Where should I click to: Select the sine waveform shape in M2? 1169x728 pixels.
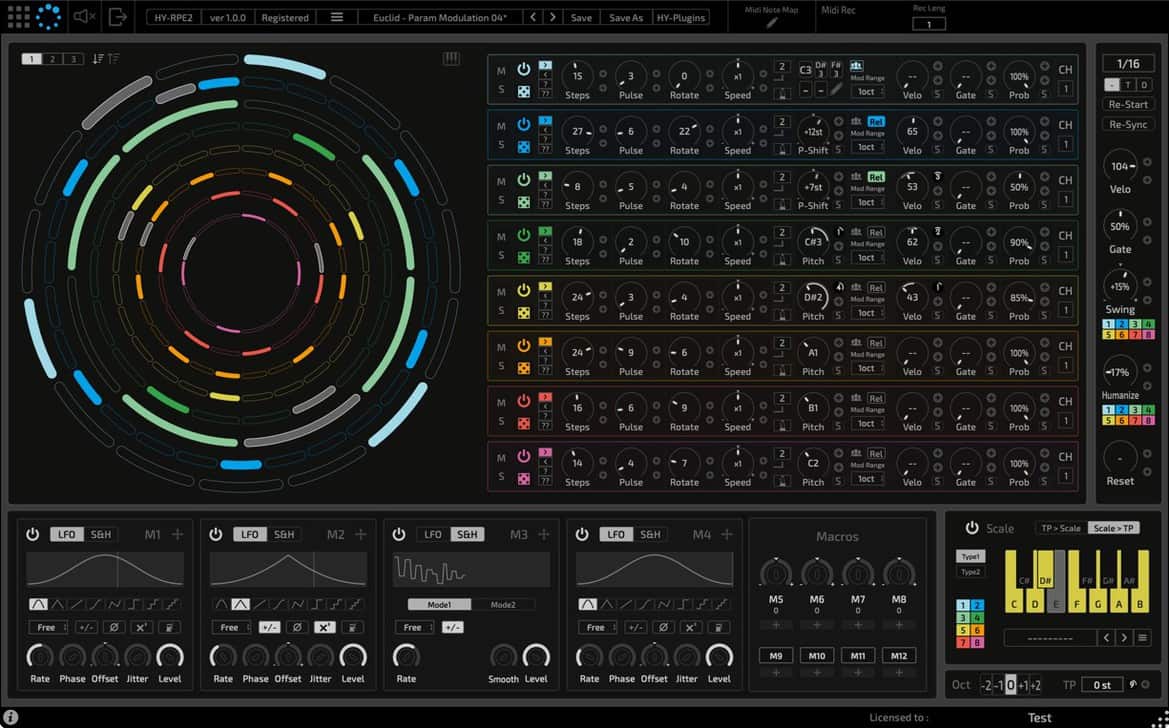click(x=221, y=604)
